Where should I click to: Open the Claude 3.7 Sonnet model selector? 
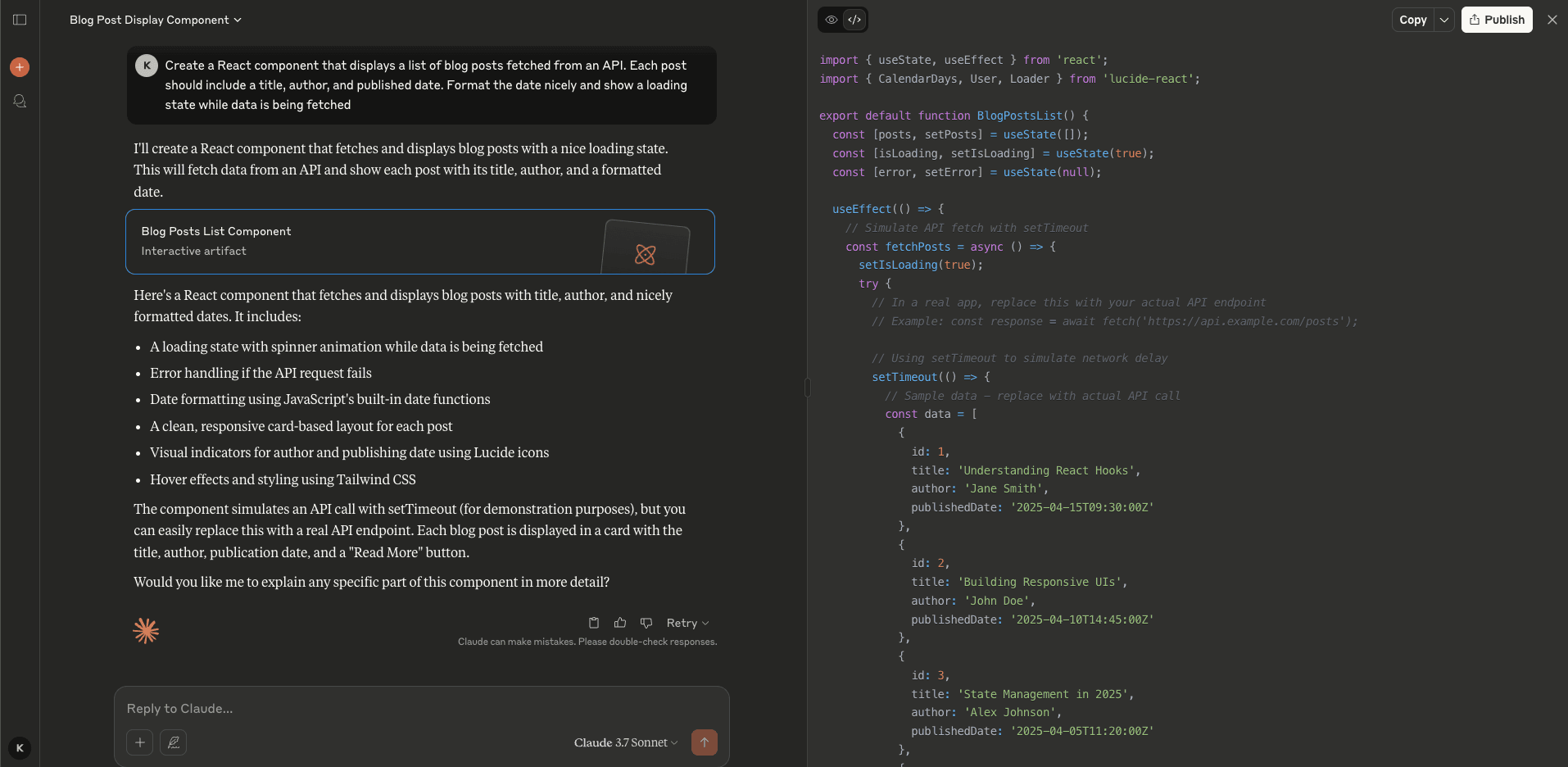click(625, 742)
